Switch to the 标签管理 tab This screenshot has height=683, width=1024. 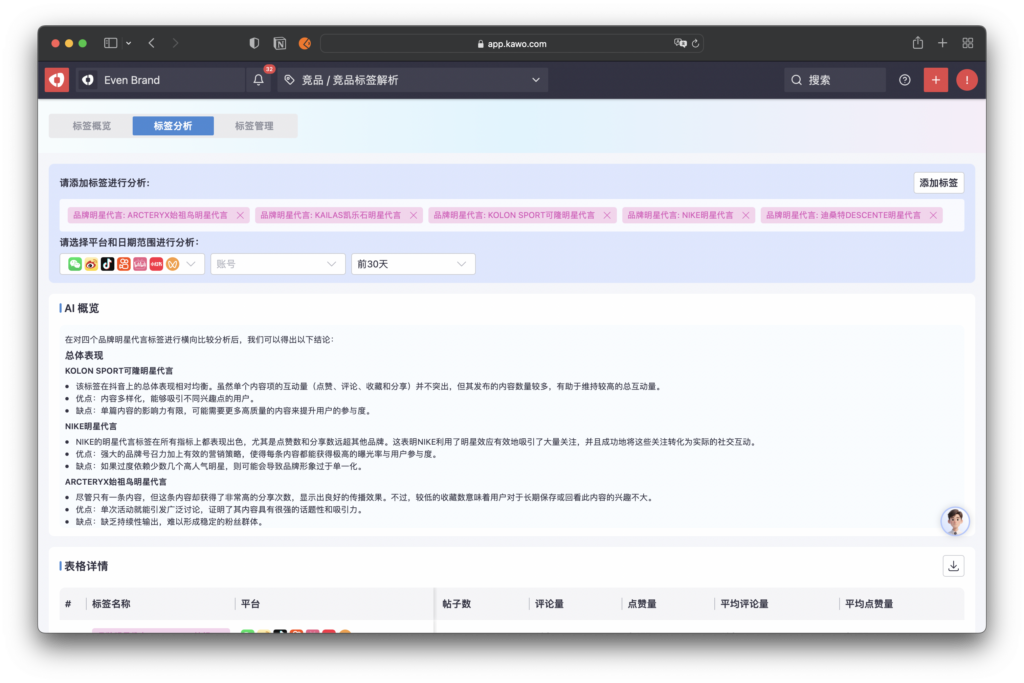[x=254, y=126]
